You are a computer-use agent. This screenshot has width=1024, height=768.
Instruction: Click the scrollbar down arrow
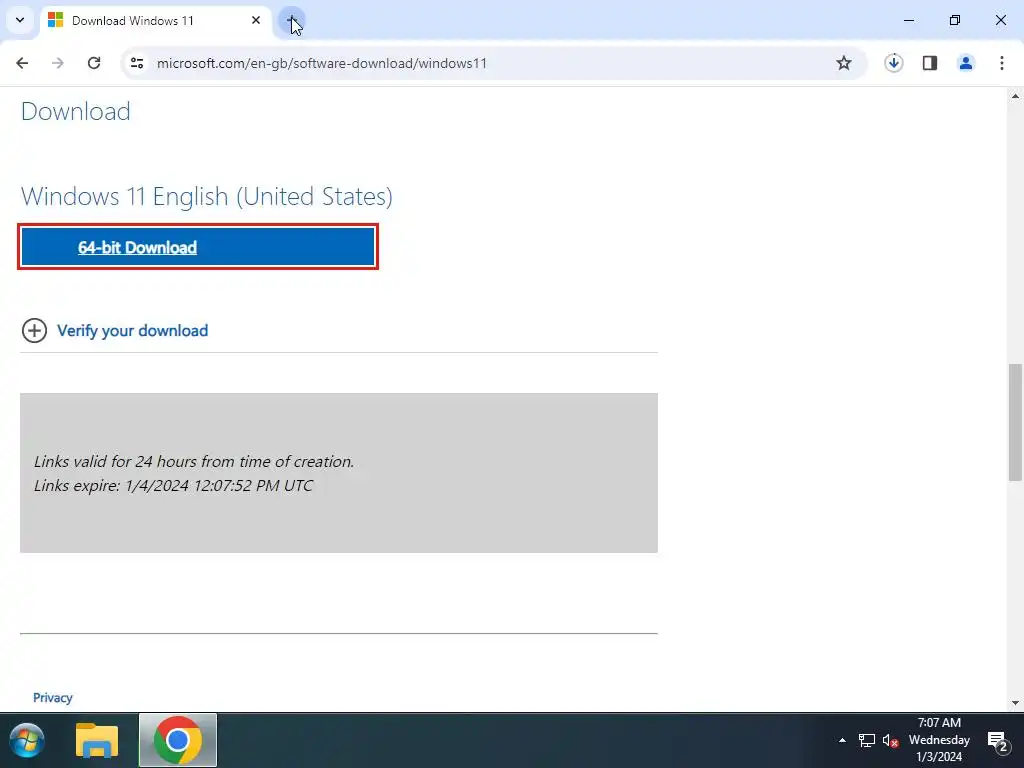coord(1016,703)
